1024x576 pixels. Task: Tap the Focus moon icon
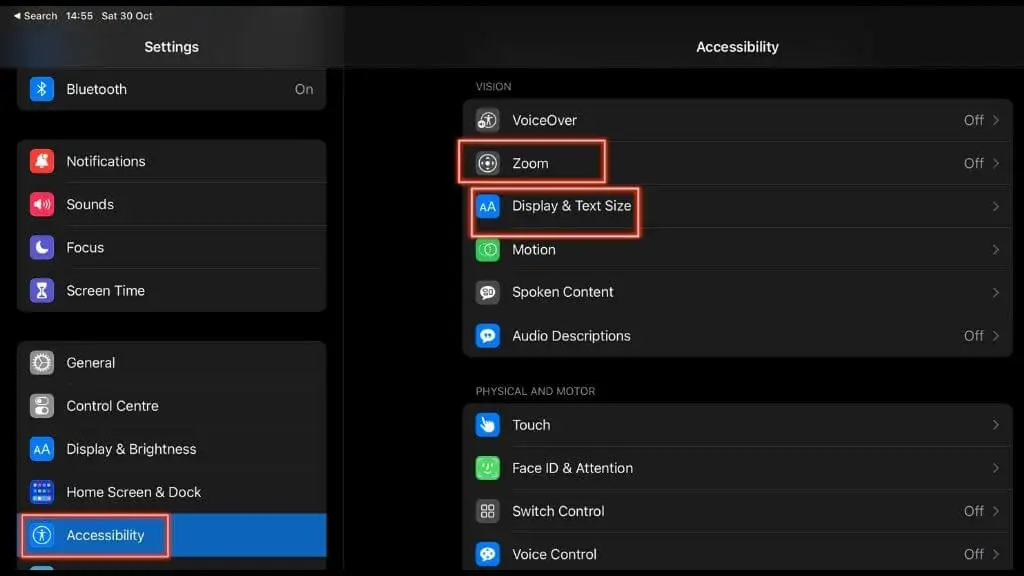(x=42, y=248)
